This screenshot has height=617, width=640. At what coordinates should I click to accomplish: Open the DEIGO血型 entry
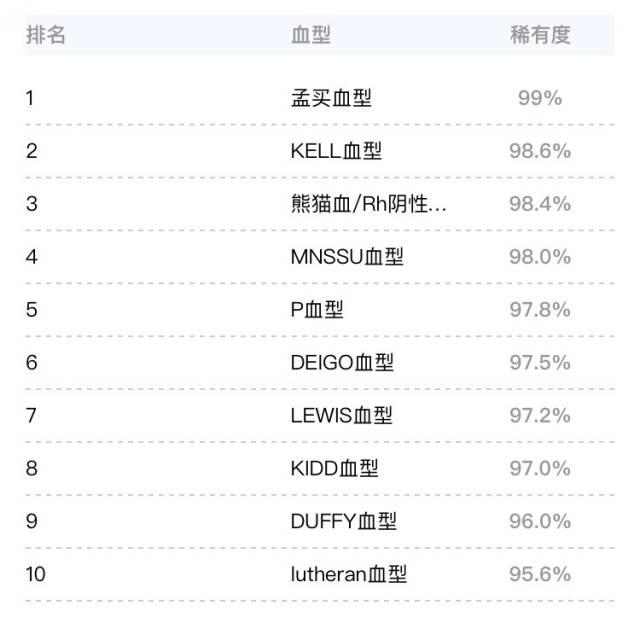(342, 363)
